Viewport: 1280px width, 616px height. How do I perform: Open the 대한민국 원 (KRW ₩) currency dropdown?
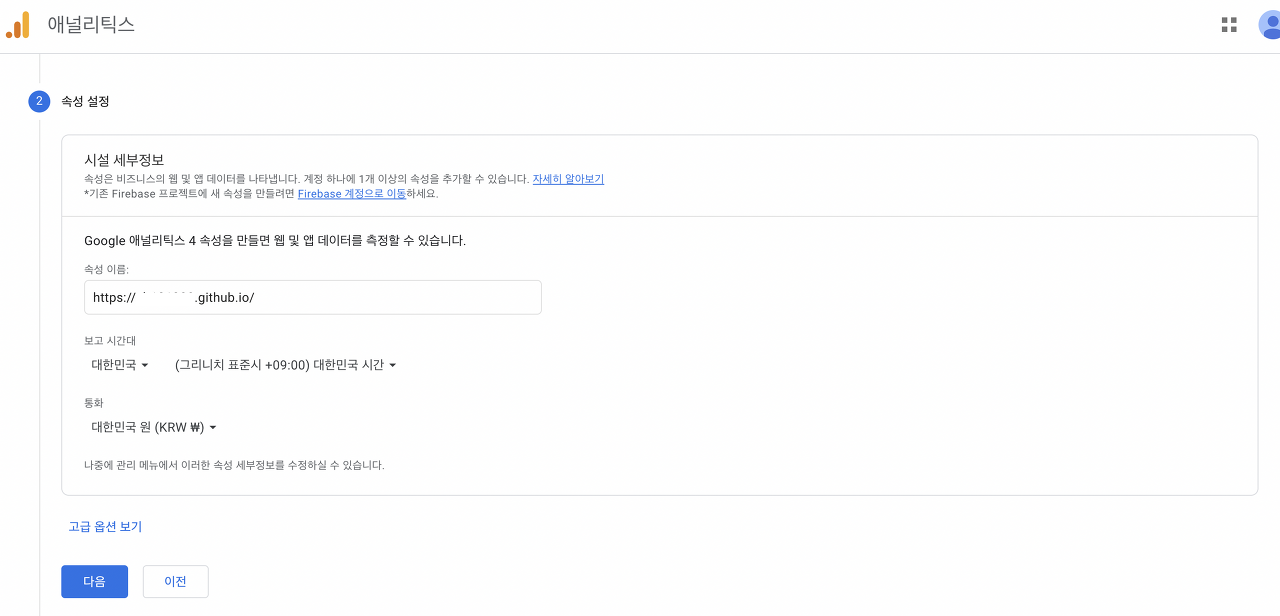pos(152,426)
